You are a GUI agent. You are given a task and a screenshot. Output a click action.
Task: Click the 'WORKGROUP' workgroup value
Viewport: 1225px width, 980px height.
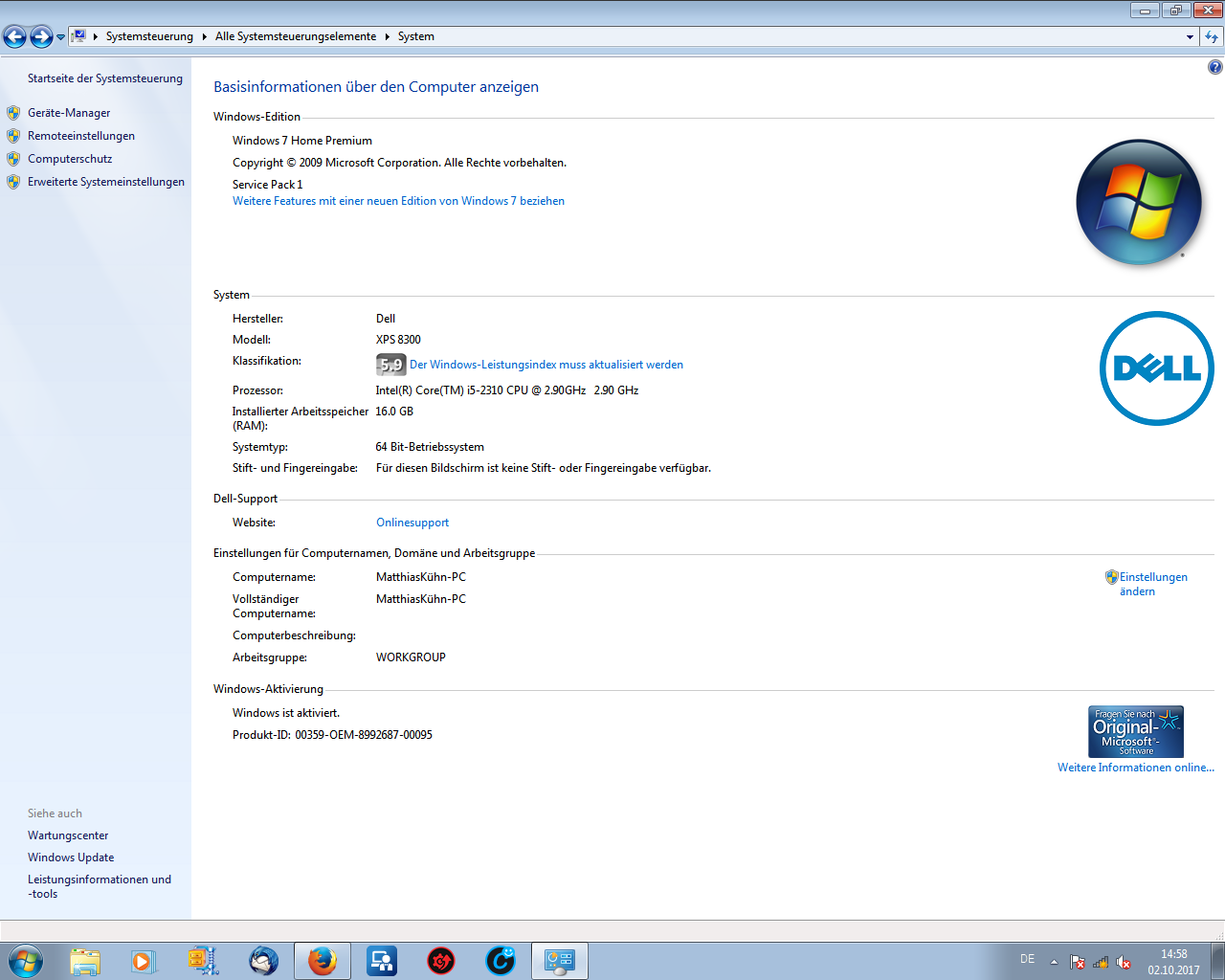coord(411,657)
